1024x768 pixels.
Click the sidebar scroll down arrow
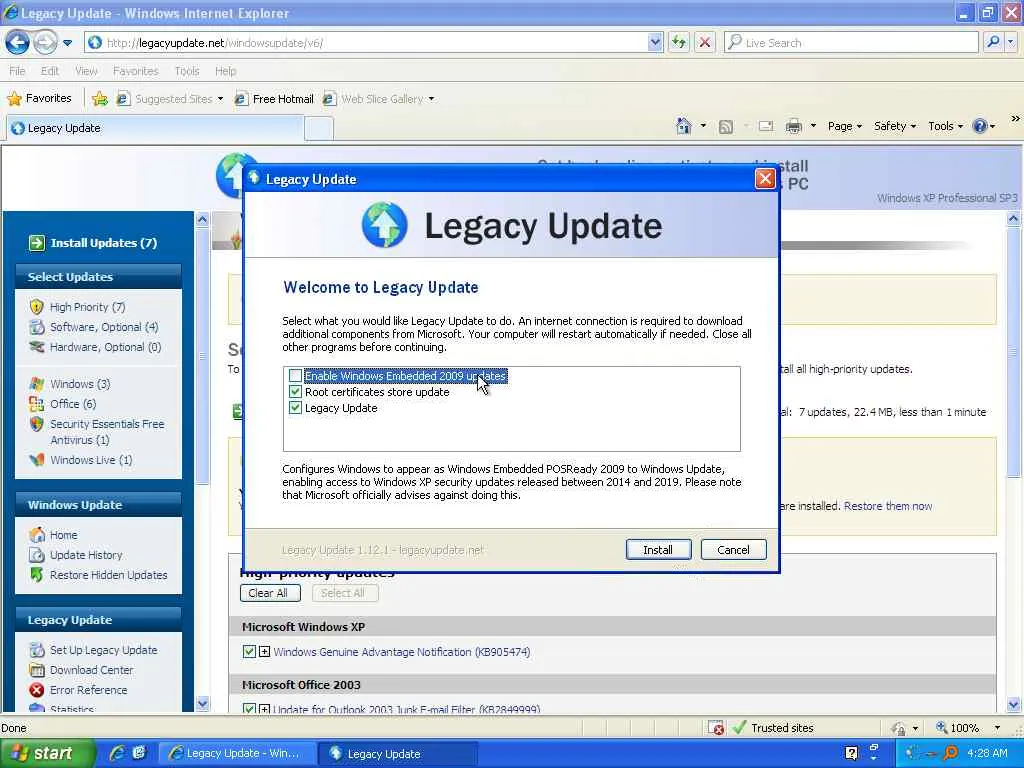tap(202, 704)
